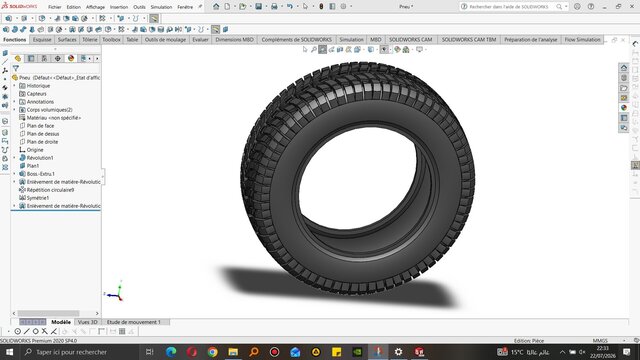The height and width of the screenshot is (360, 640).
Task: Click the Open file icon
Action: pyautogui.click(x=242, y=7)
